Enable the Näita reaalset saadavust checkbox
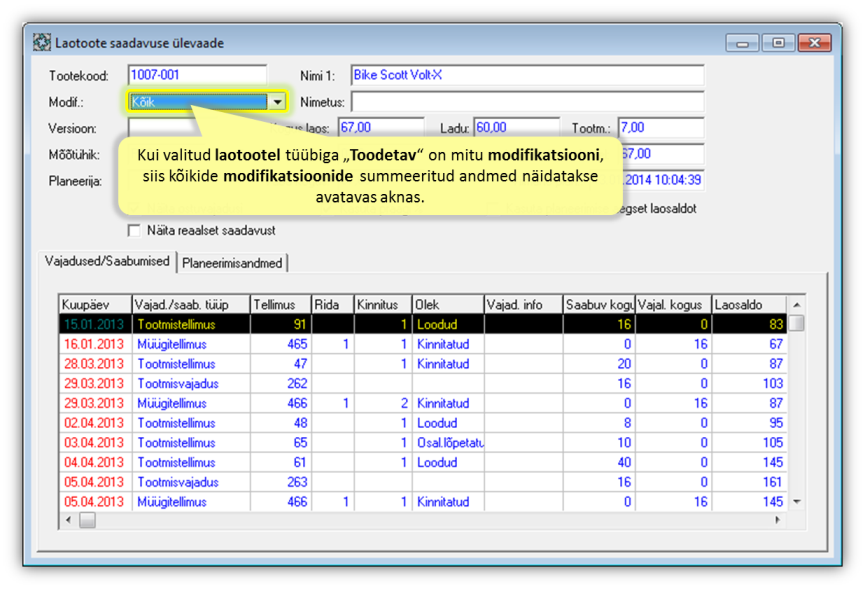The image size is (865, 589). coord(134,231)
